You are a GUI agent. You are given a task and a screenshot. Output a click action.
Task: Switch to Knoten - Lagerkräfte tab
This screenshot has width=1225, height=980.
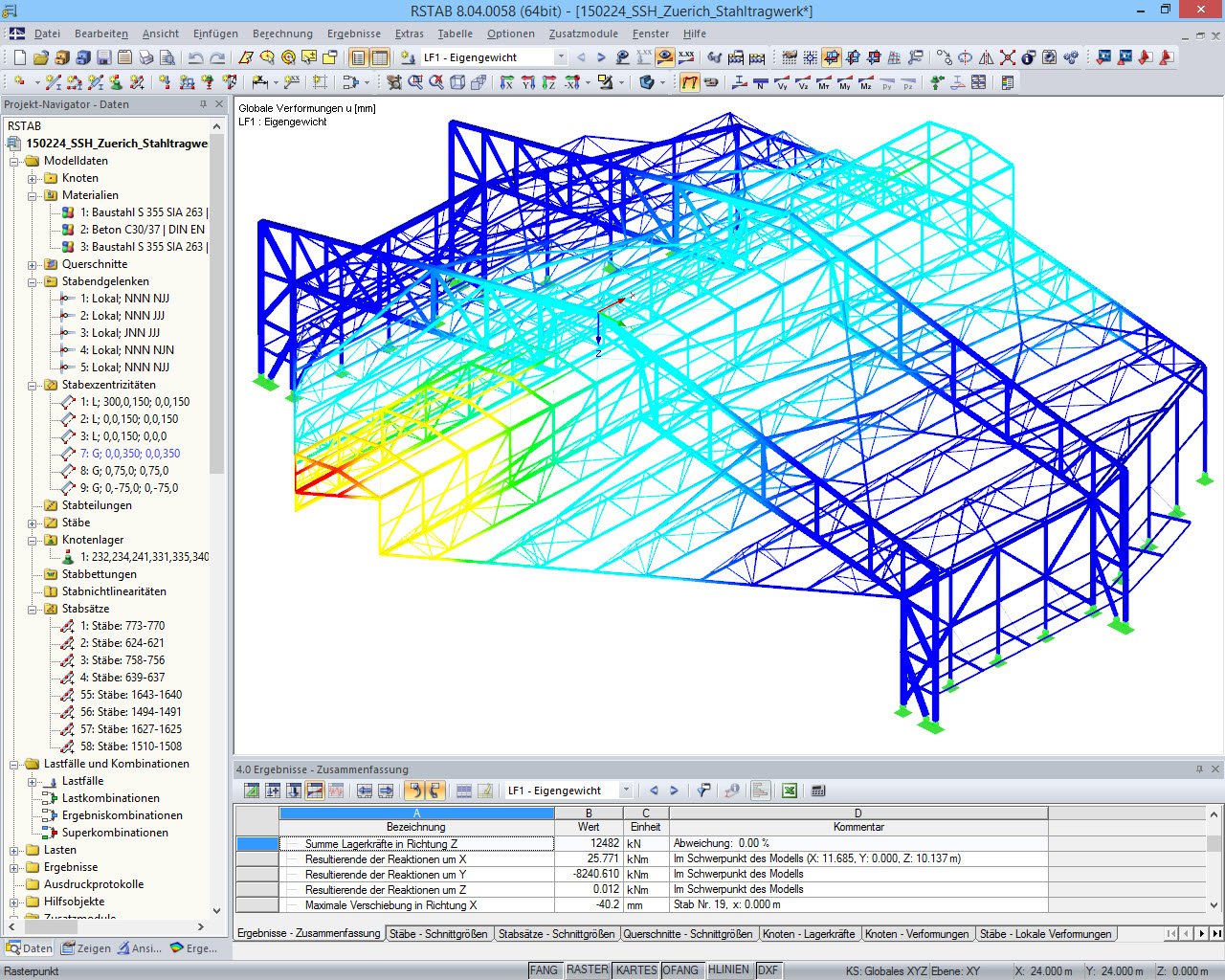809,934
